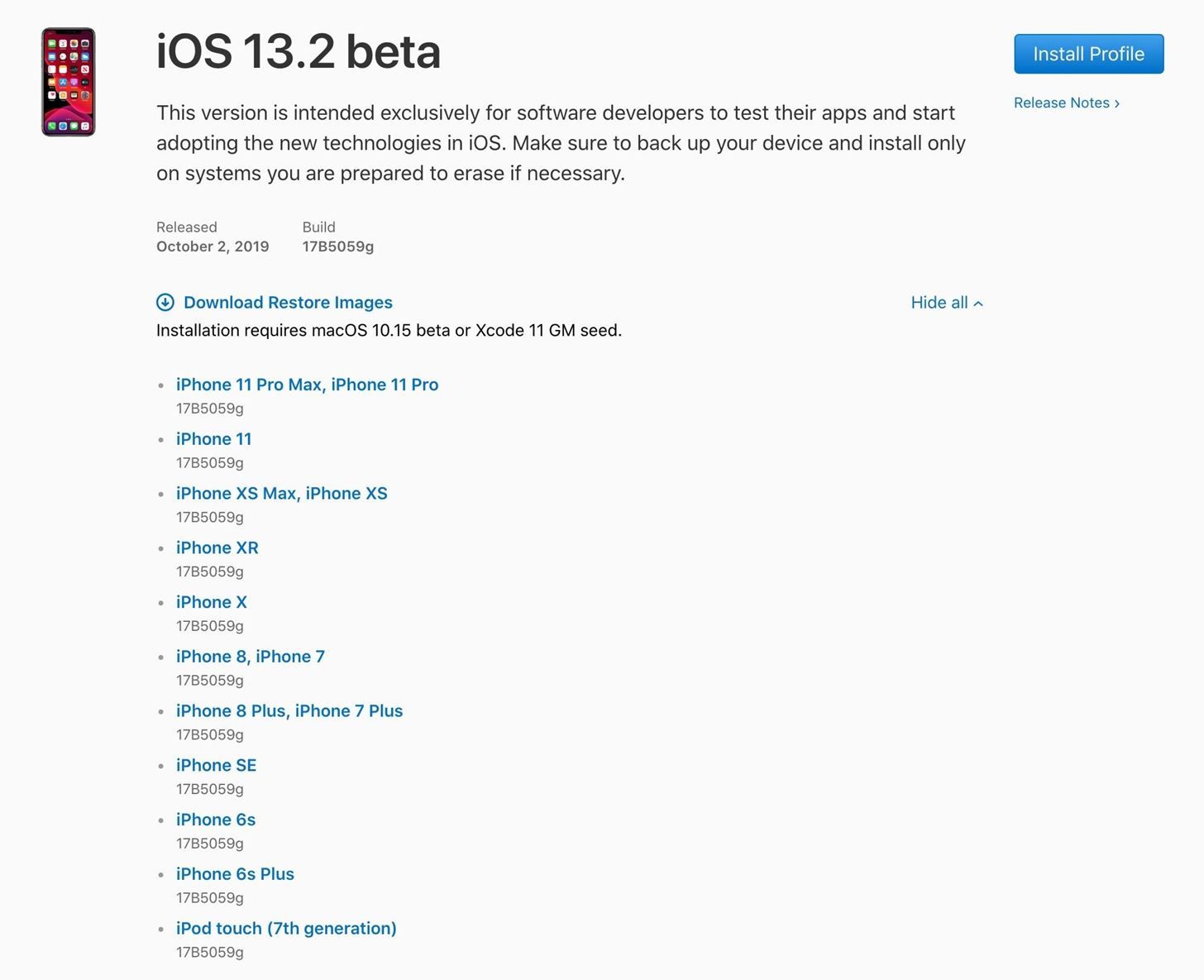The width and height of the screenshot is (1204, 980).
Task: Select the iPhone 11 download link
Action: coord(213,438)
